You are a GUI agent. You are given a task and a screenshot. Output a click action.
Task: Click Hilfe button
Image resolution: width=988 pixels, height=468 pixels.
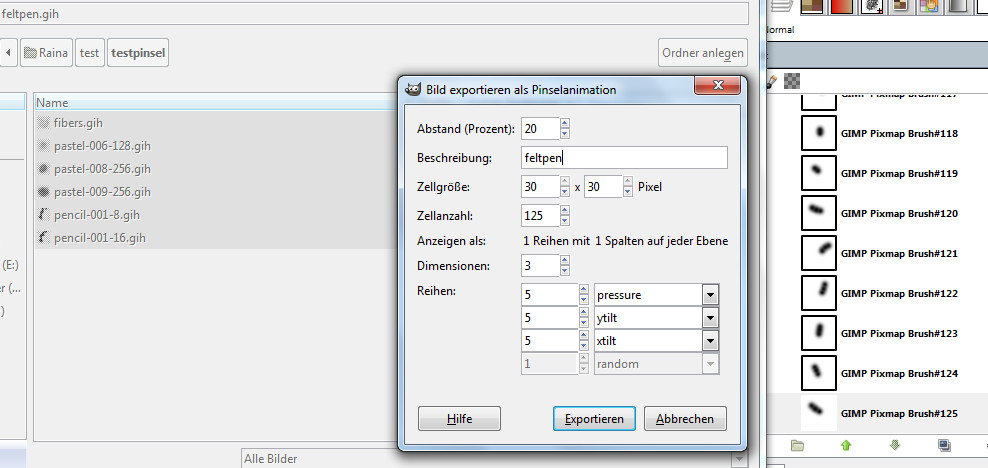pyautogui.click(x=459, y=419)
